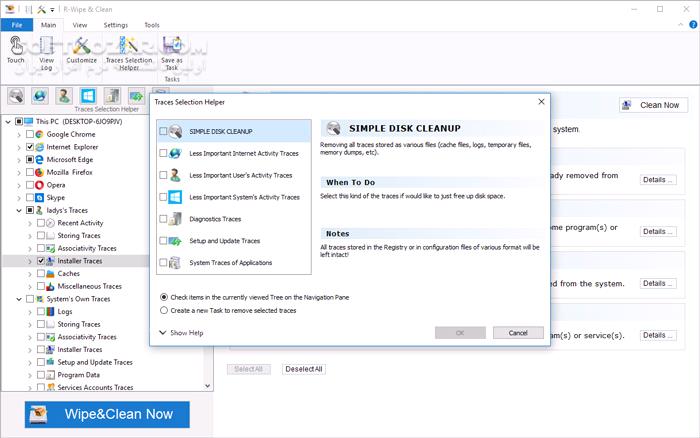Click the Traces Selection Helper ribbon icon

click(x=128, y=47)
